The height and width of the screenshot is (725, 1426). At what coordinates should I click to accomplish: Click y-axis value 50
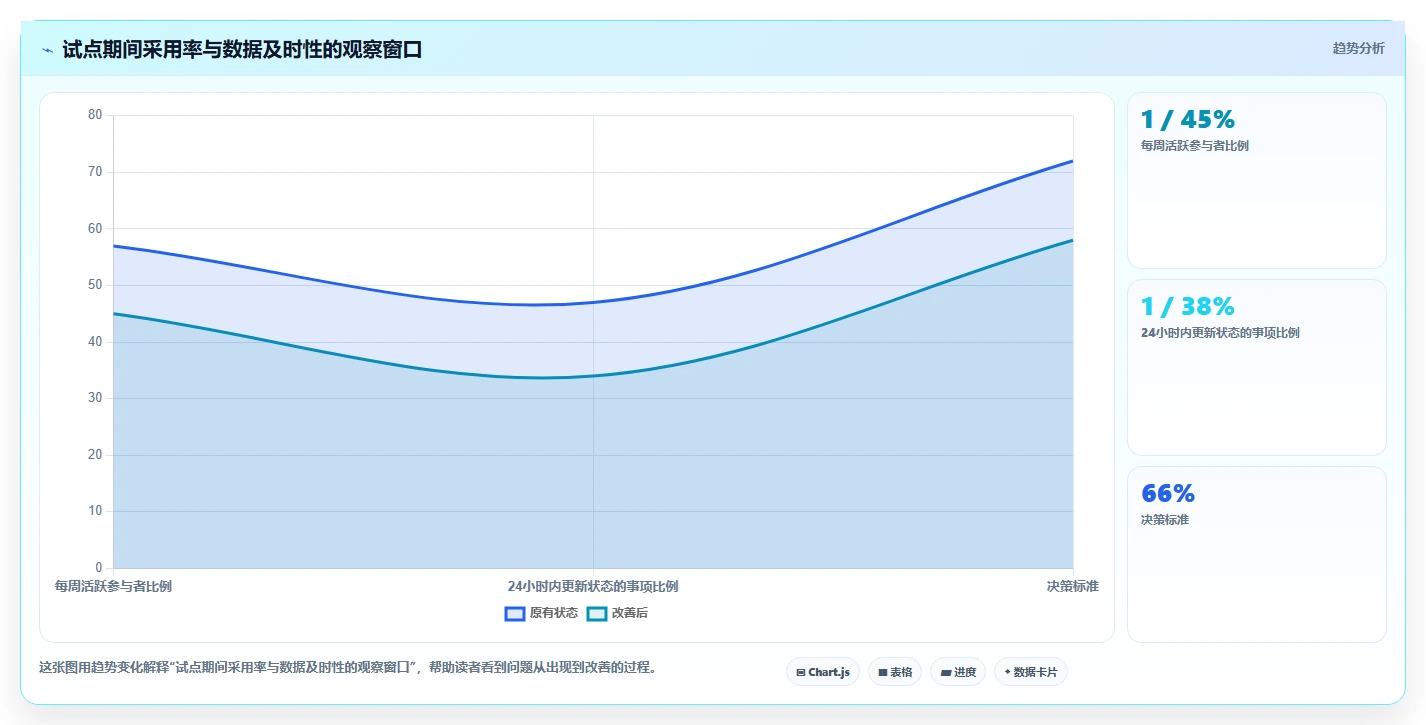(x=95, y=285)
